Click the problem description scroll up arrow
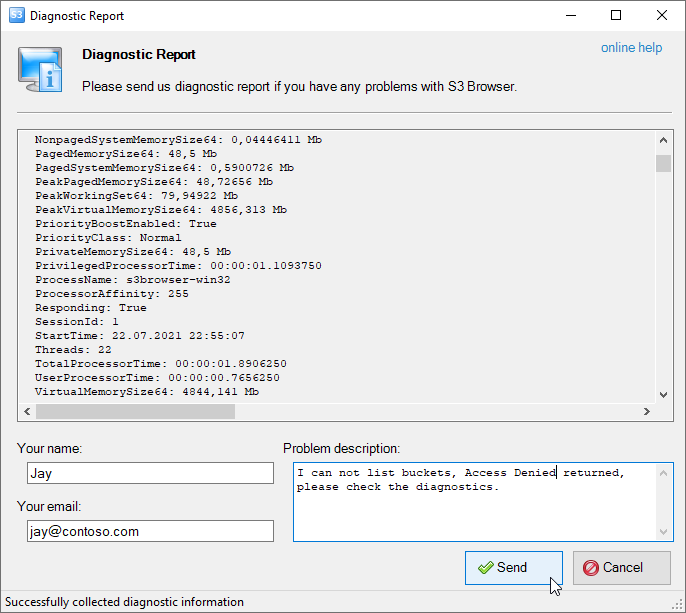This screenshot has height=613, width=686. tap(664, 473)
